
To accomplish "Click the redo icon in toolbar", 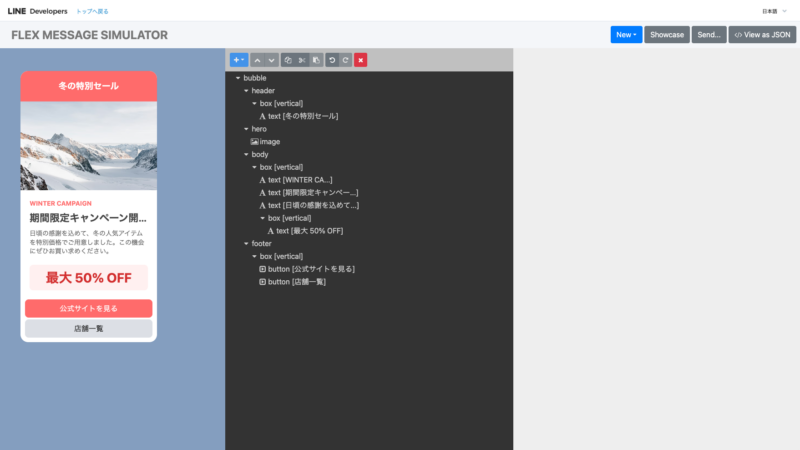I will coord(346,60).
